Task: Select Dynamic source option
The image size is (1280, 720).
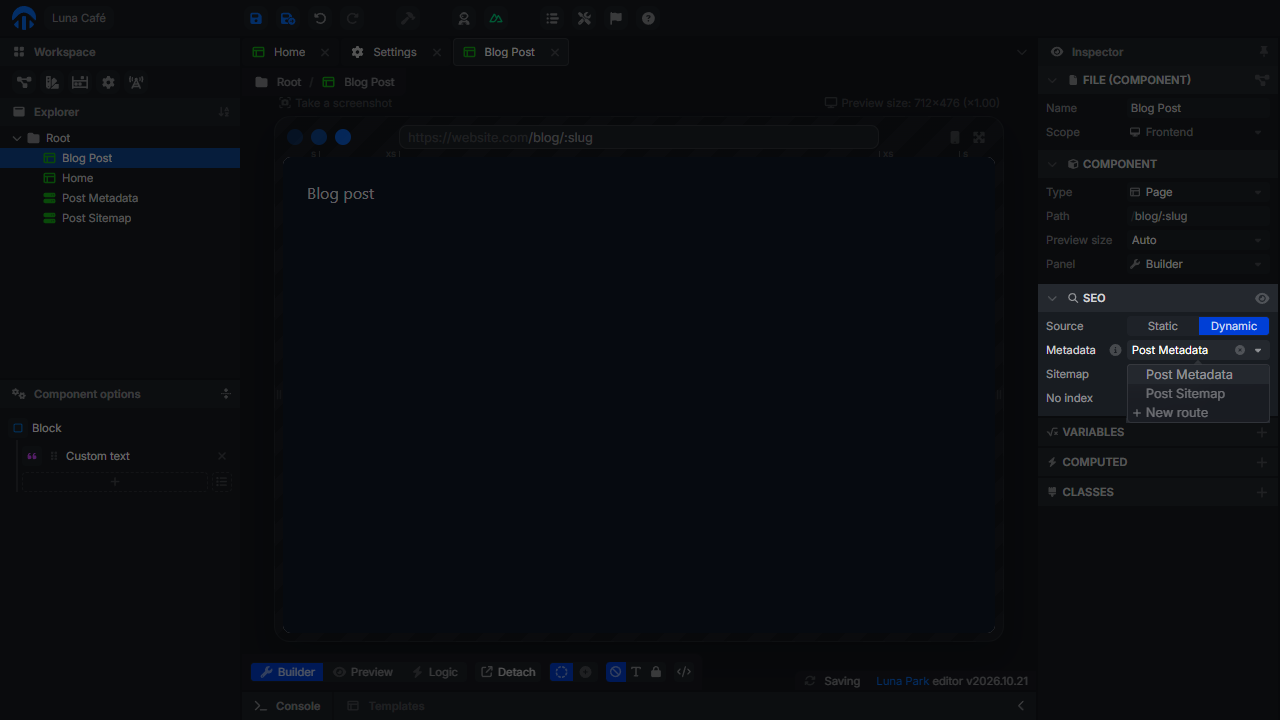Action: [1234, 326]
